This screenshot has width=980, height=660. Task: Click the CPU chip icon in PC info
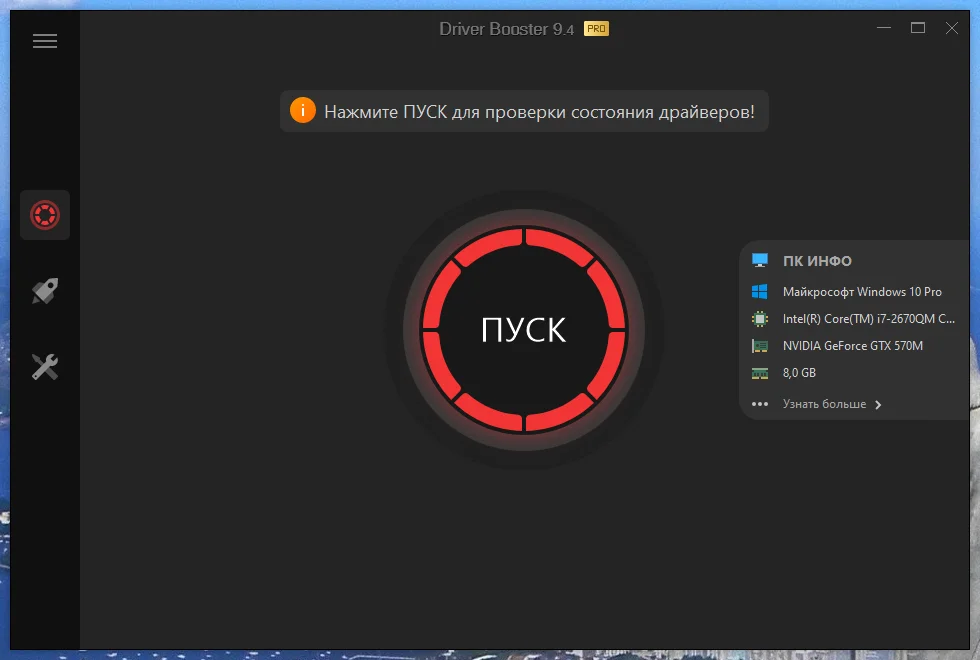(x=759, y=319)
